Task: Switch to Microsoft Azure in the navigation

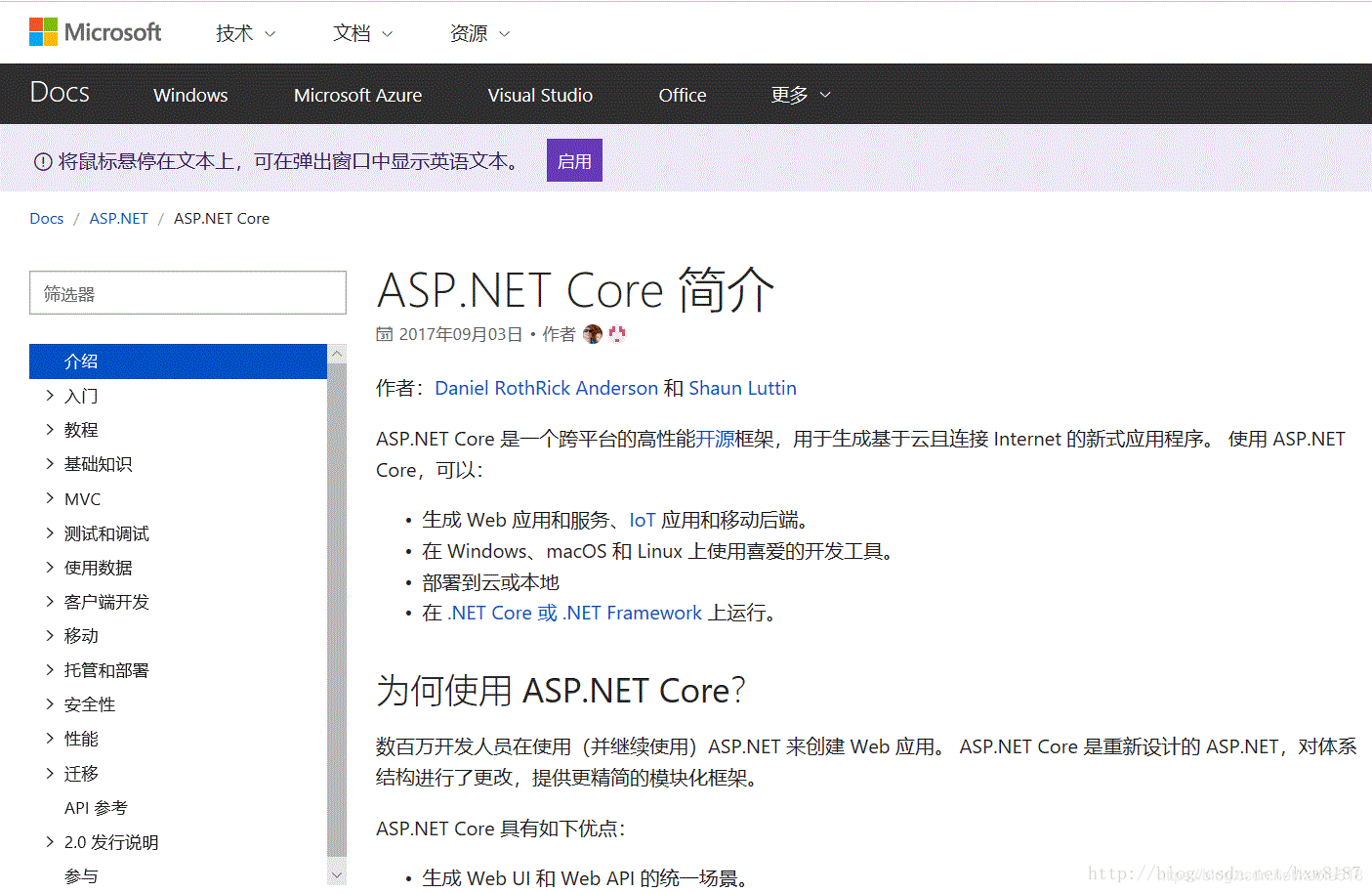Action: coord(357,95)
